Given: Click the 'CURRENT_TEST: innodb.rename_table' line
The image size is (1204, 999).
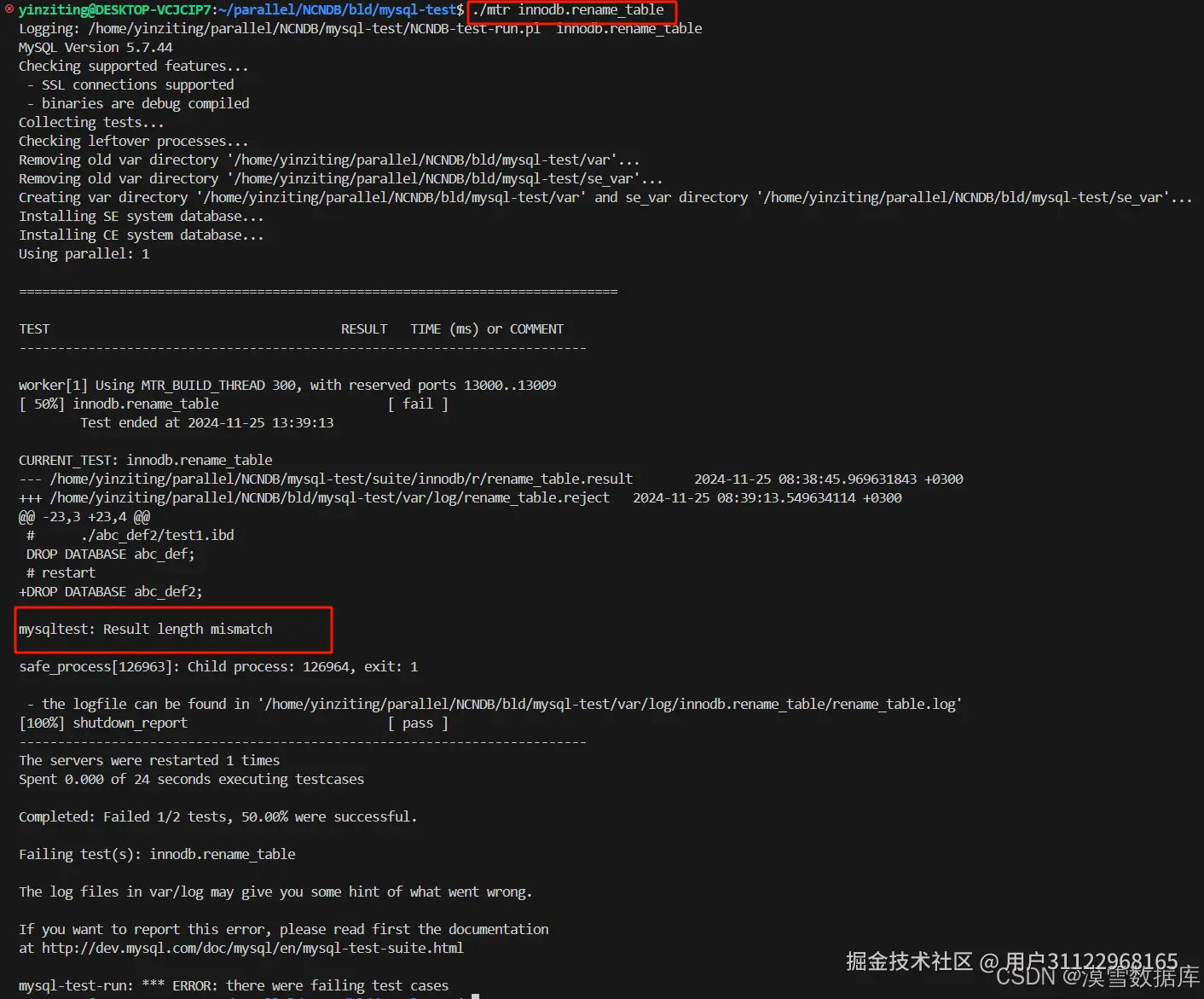Looking at the screenshot, I should click(146, 460).
